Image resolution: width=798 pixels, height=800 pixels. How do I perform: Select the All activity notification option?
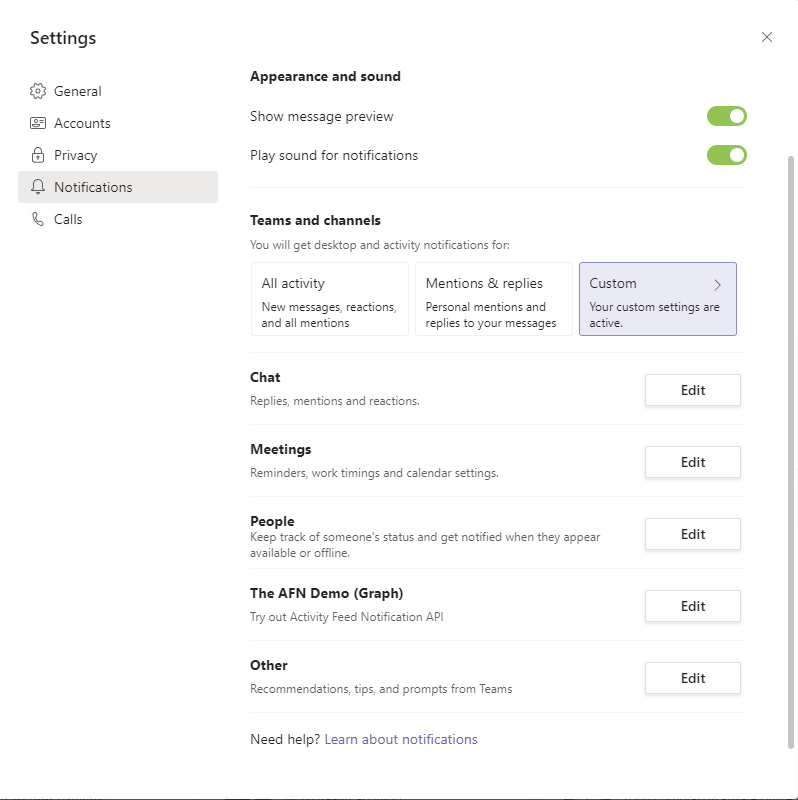(330, 298)
